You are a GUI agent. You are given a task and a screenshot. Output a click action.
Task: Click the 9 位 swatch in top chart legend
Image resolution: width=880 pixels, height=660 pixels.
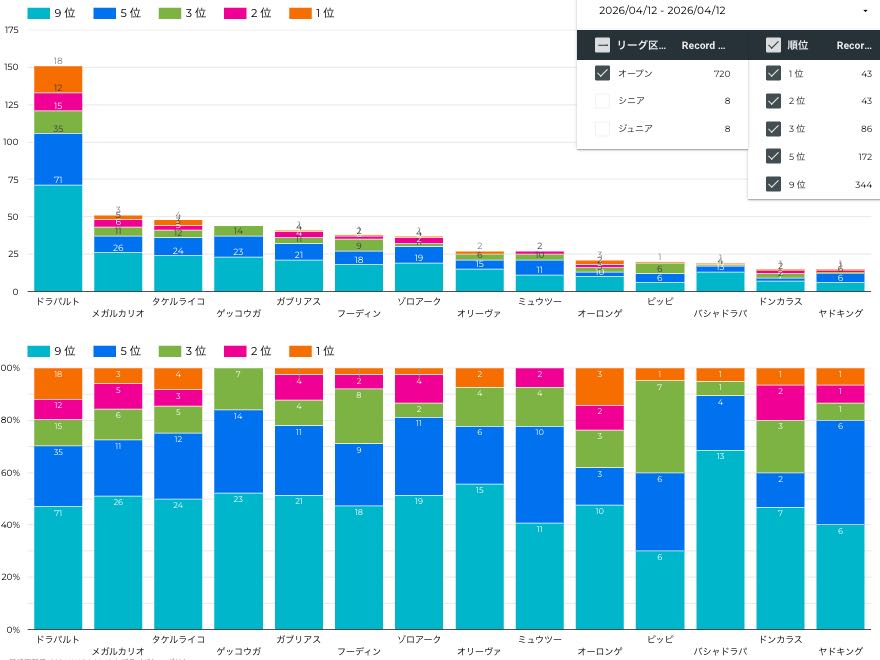pos(38,14)
